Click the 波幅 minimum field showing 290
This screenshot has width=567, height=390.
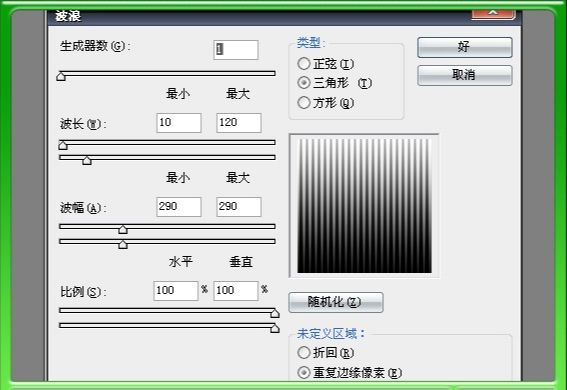point(179,207)
